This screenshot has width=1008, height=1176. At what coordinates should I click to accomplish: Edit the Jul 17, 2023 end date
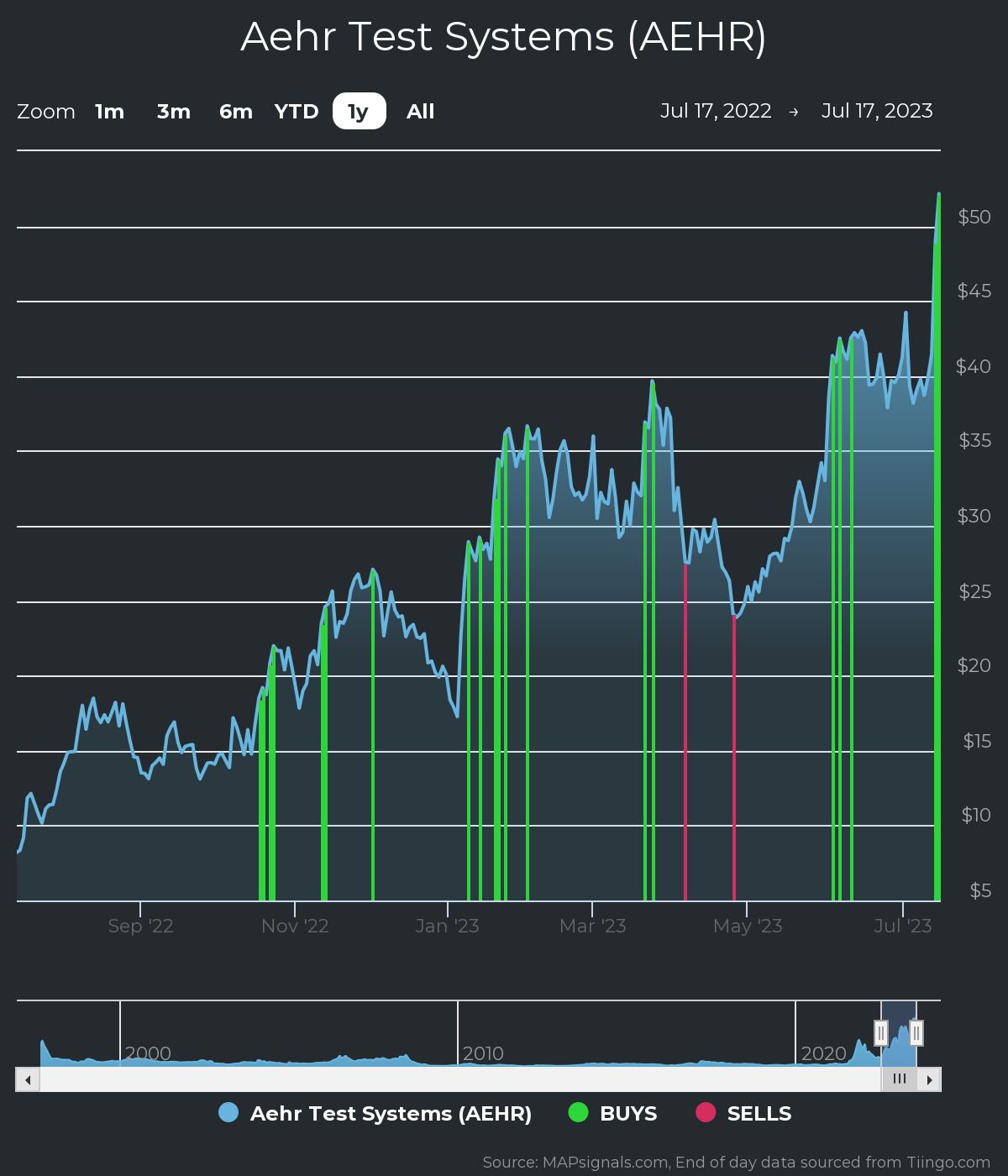(x=877, y=111)
